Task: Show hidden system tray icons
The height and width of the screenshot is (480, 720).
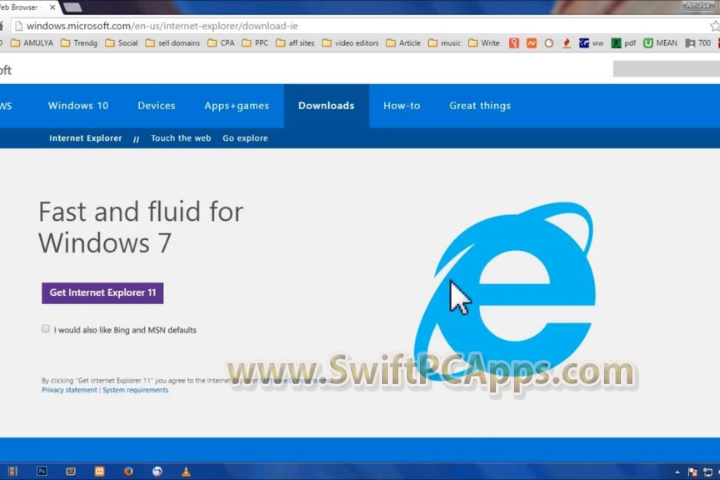Action: (677, 472)
